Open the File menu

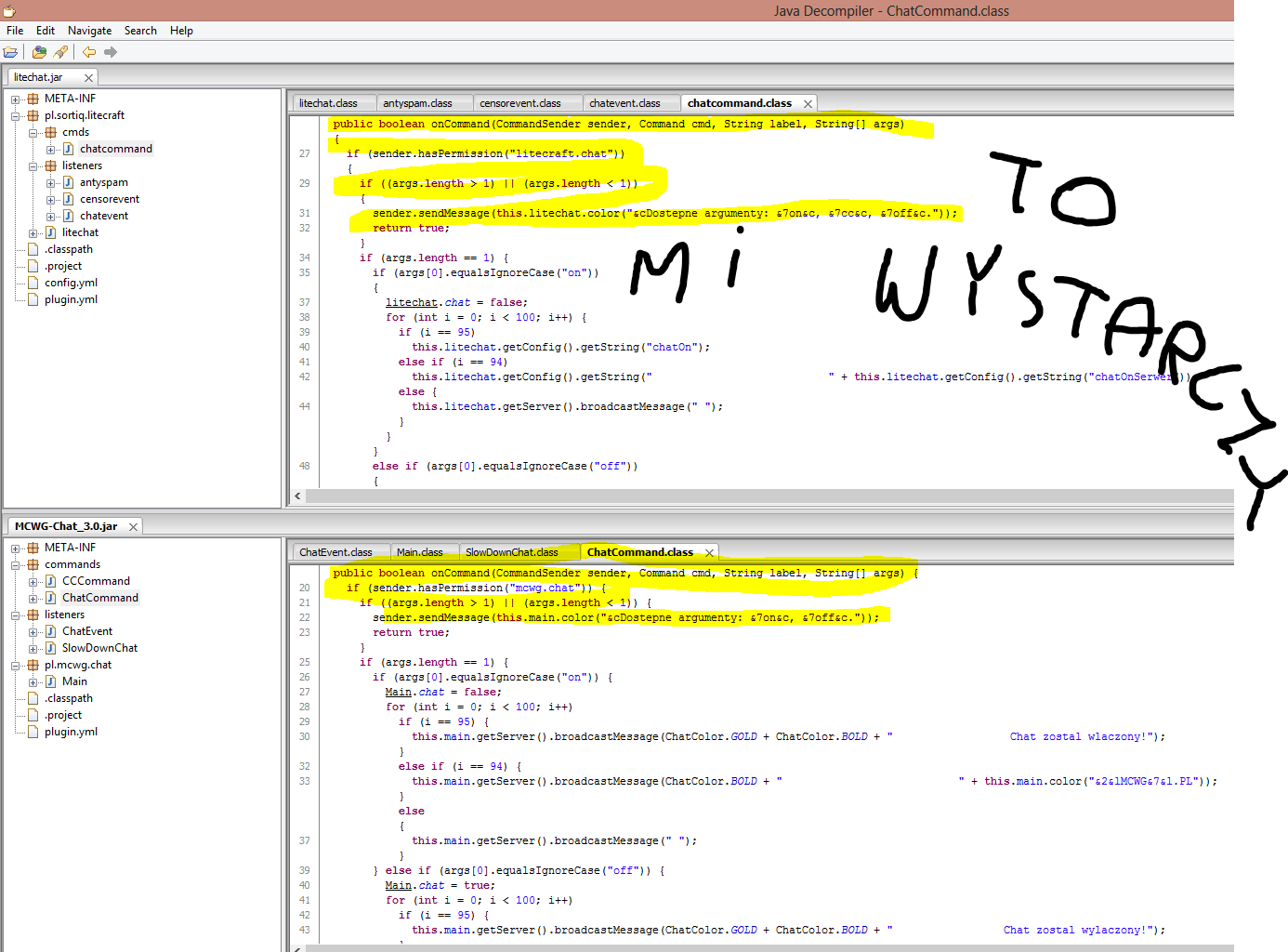15,31
